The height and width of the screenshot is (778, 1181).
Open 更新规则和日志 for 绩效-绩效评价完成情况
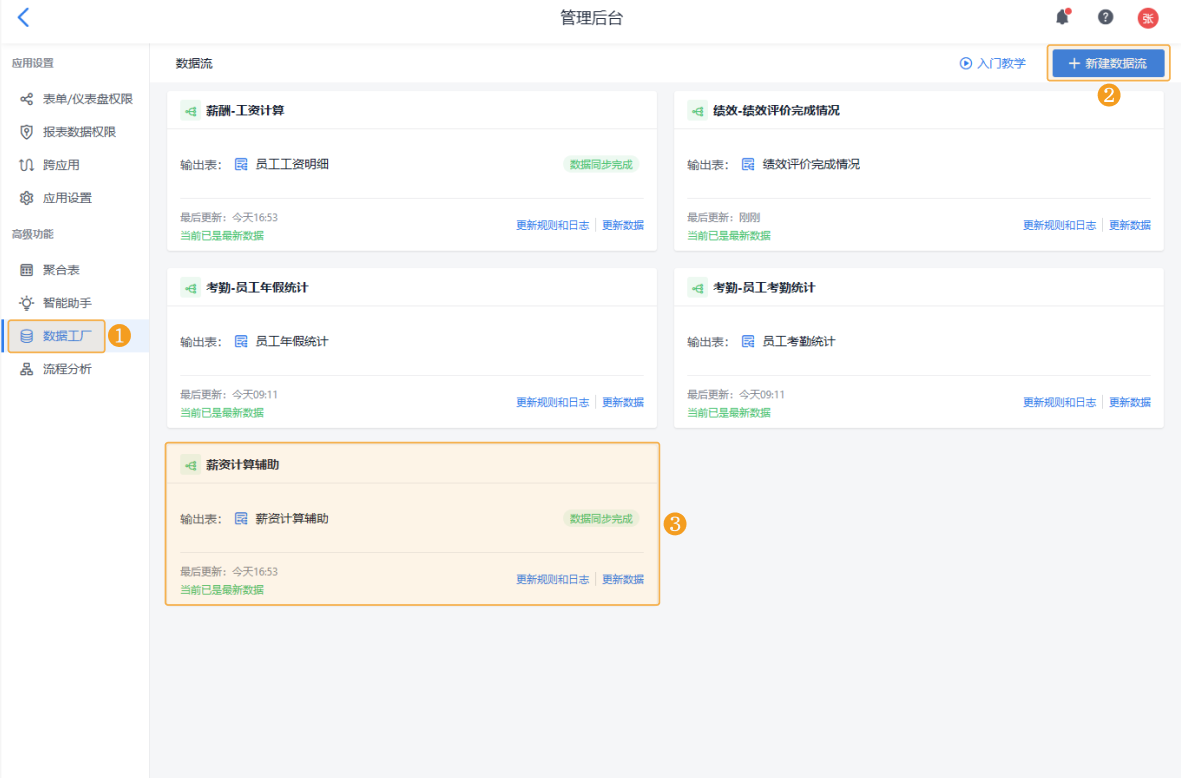1059,225
